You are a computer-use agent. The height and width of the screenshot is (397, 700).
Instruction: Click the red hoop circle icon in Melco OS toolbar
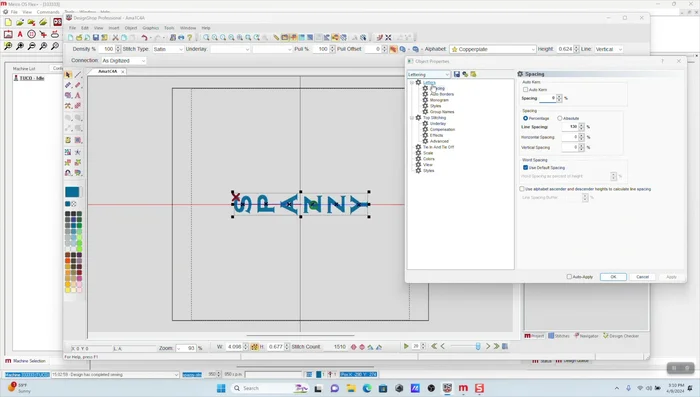click(31, 34)
